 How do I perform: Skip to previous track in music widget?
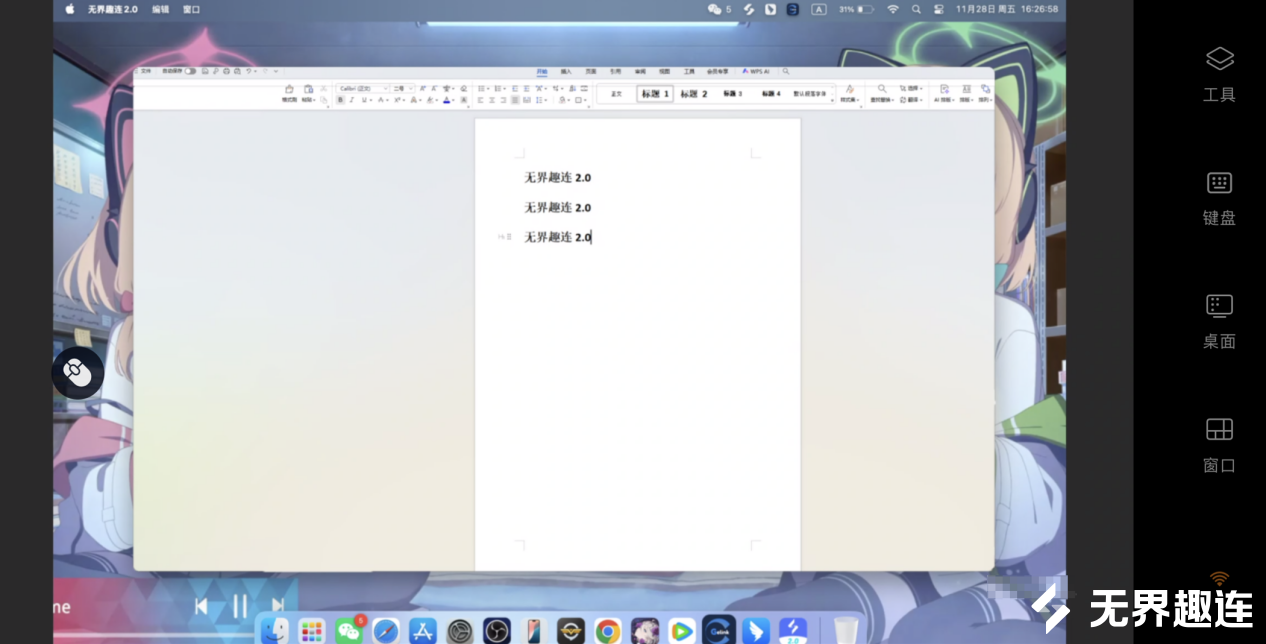tap(201, 606)
